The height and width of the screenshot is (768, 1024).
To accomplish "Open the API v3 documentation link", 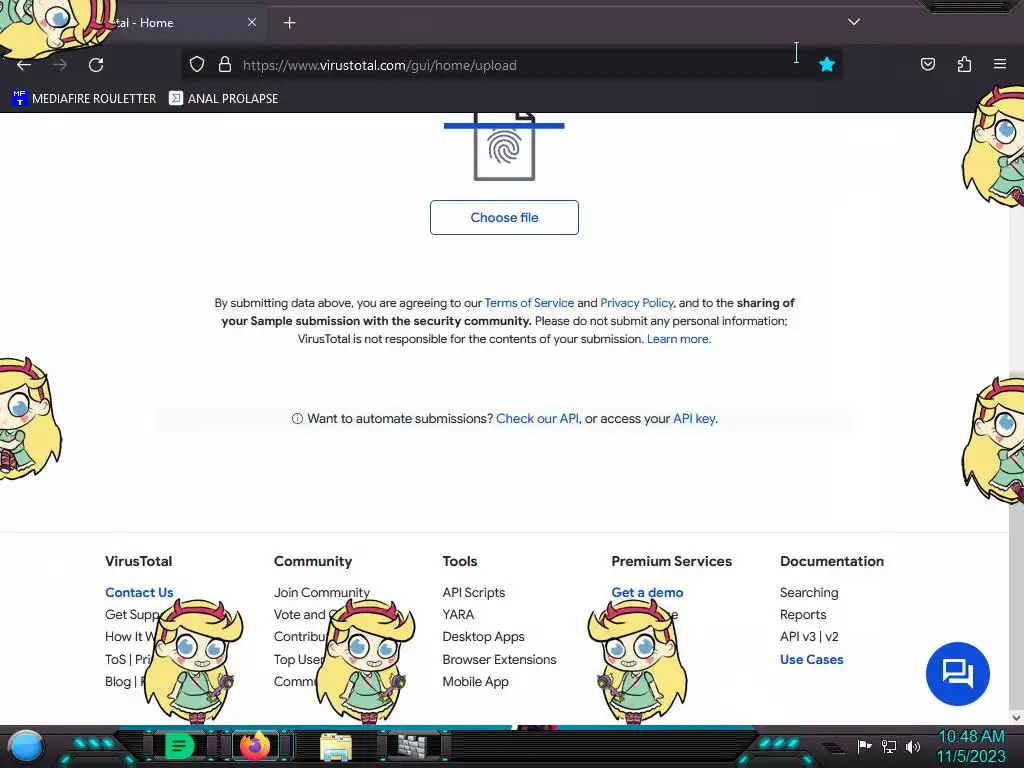I will tap(797, 637).
